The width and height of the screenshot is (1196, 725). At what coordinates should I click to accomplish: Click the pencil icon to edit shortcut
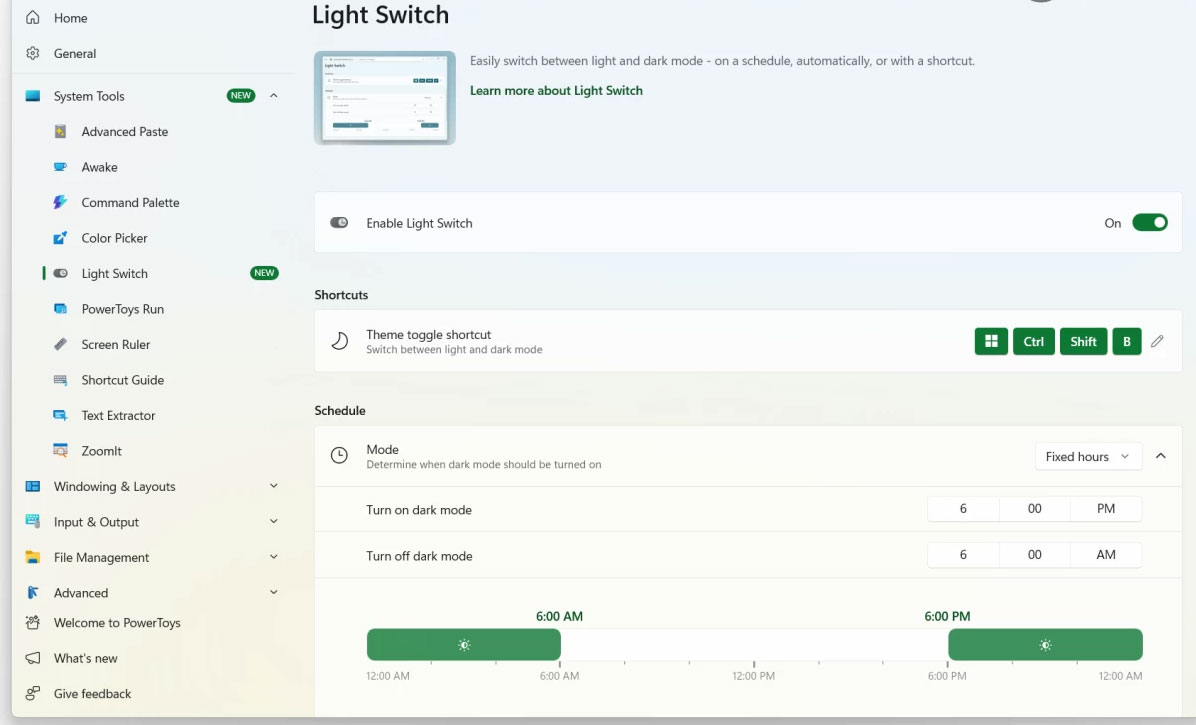point(1157,341)
